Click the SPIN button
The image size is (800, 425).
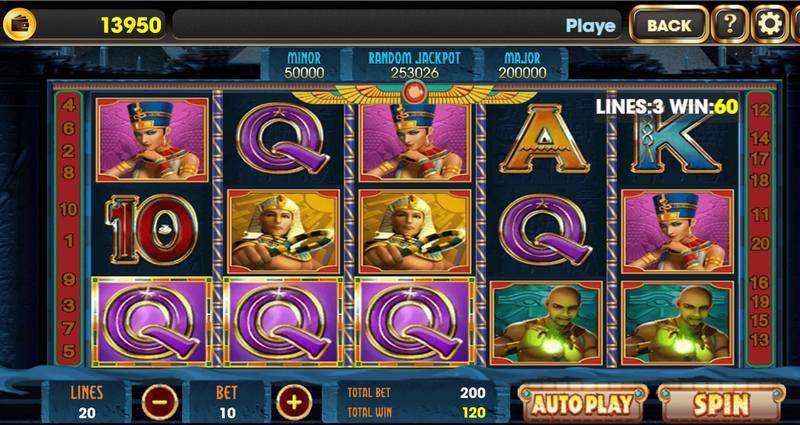coord(721,404)
